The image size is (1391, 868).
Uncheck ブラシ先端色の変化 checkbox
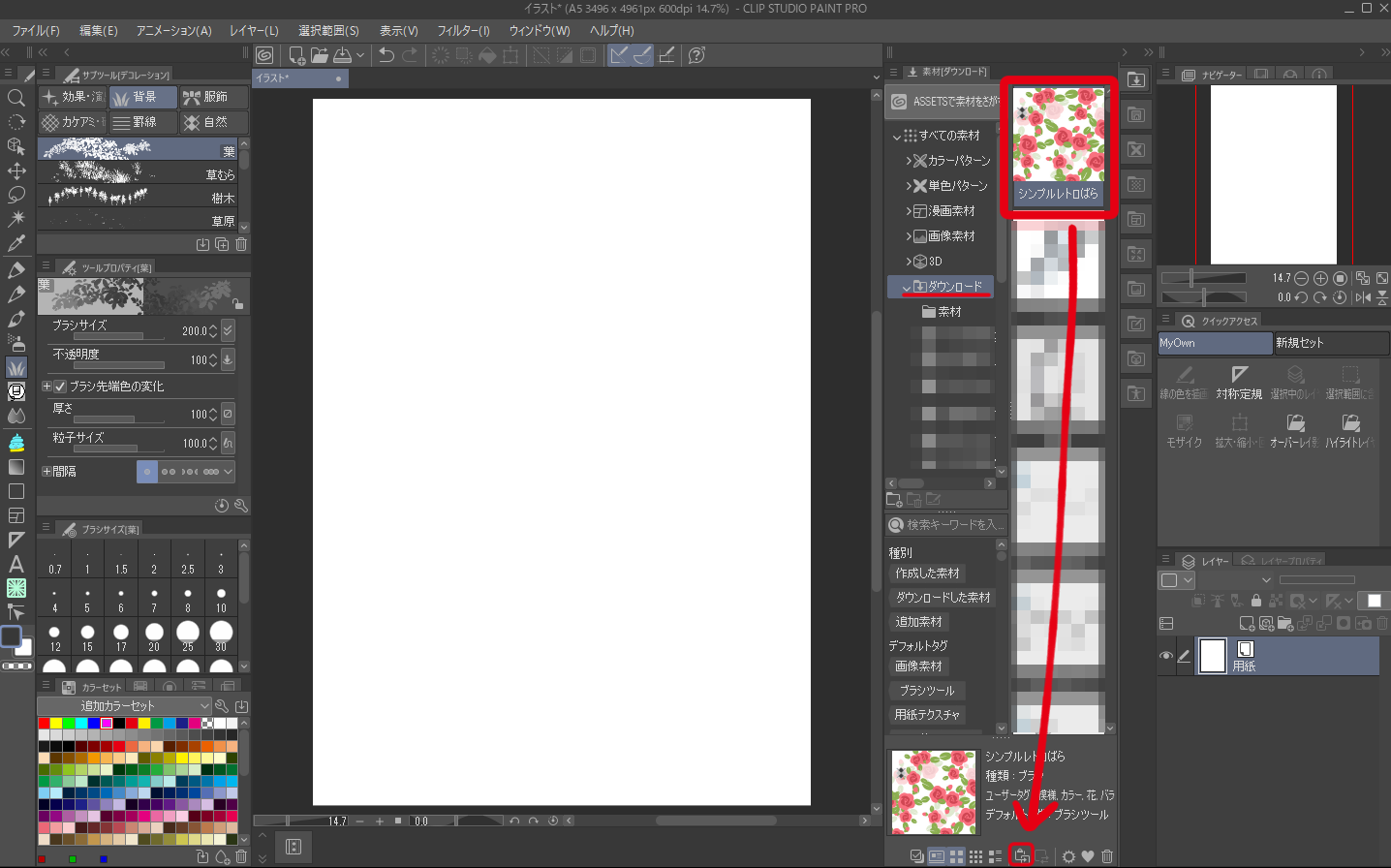pyautogui.click(x=60, y=387)
